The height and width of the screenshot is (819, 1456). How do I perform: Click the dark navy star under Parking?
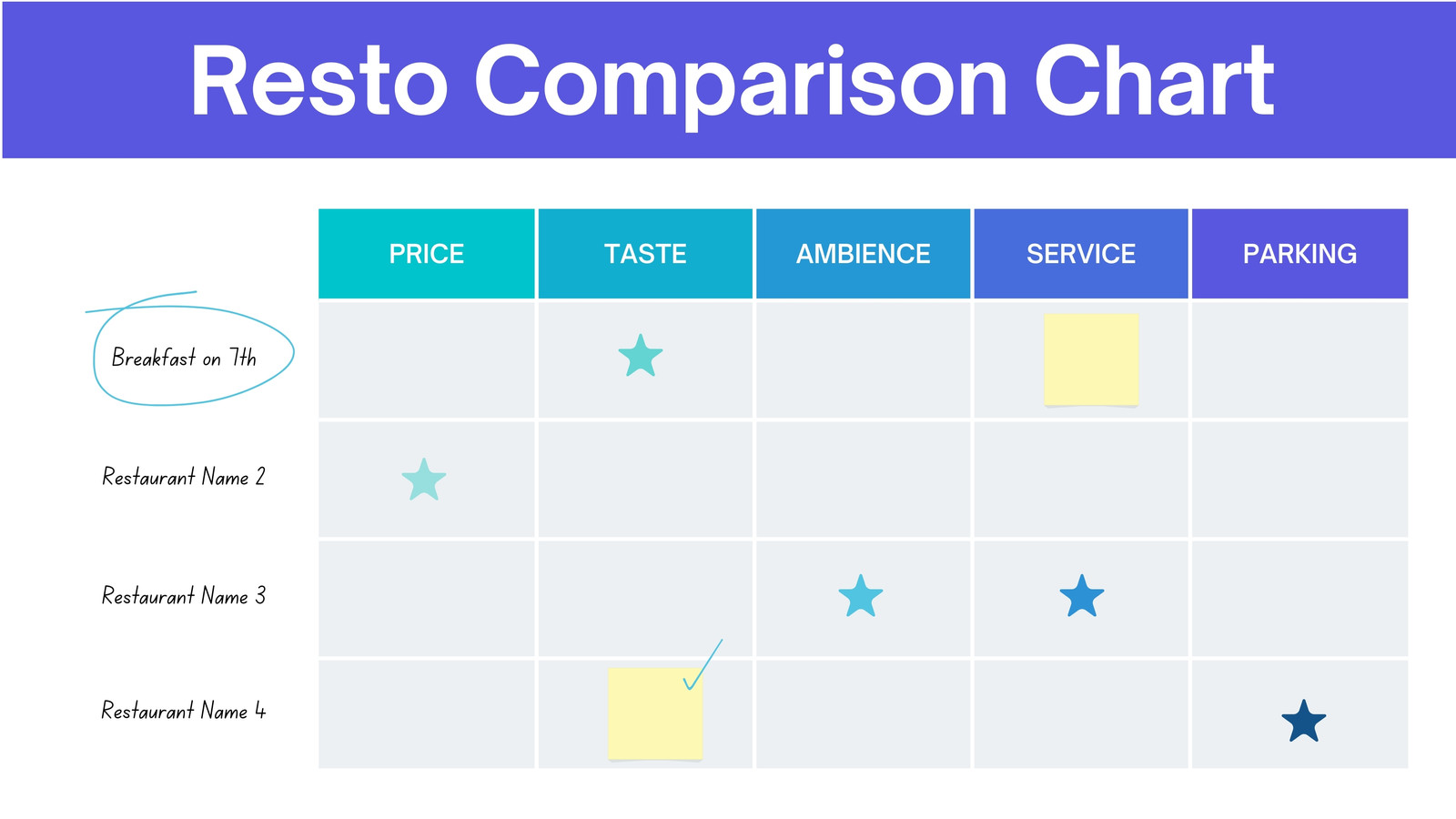1304,722
